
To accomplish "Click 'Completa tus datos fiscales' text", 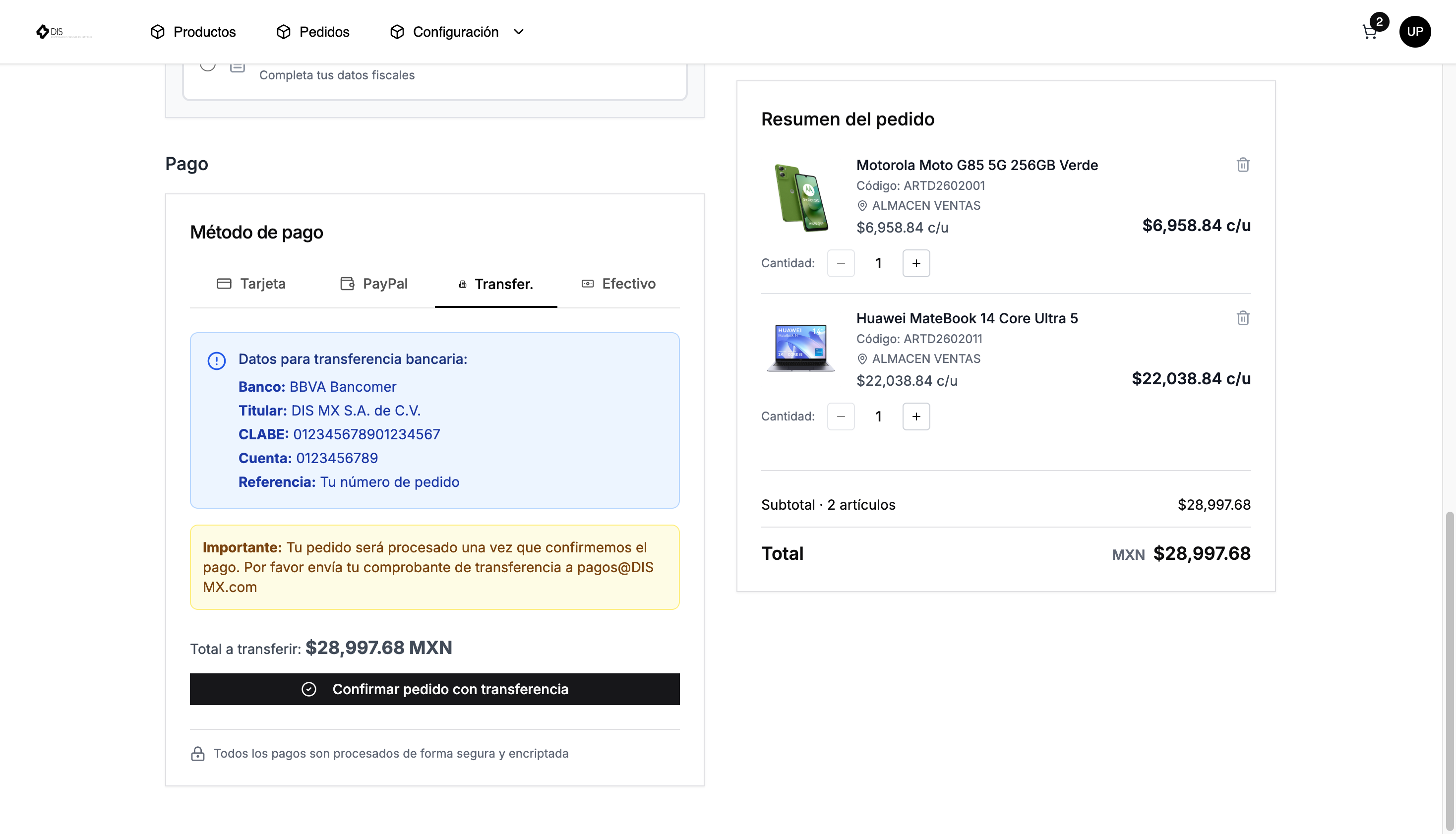I will pos(337,75).
